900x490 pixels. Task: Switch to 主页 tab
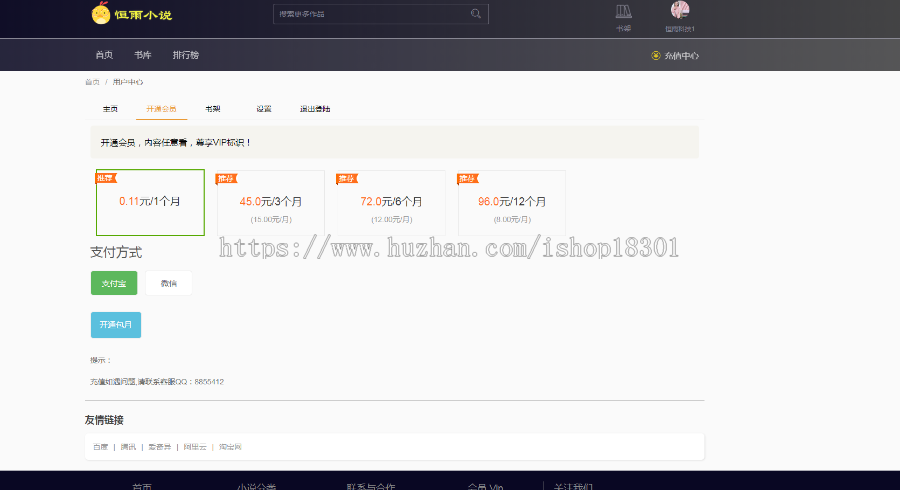(x=110, y=109)
